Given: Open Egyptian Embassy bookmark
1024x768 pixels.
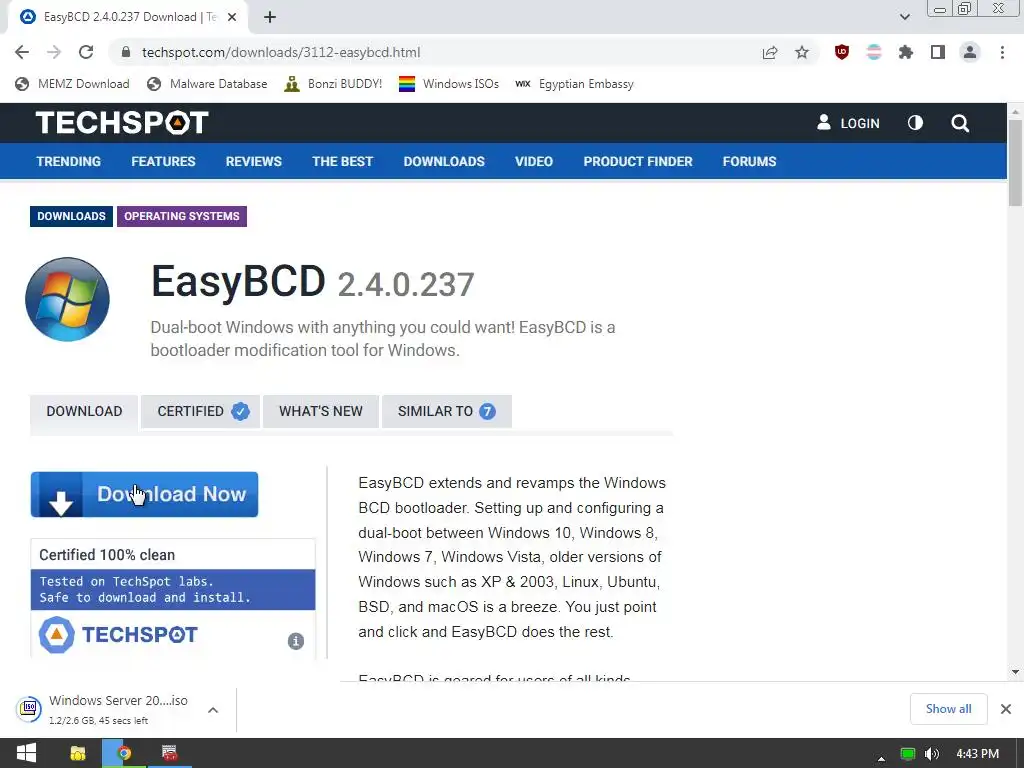Looking at the screenshot, I should click(x=575, y=84).
